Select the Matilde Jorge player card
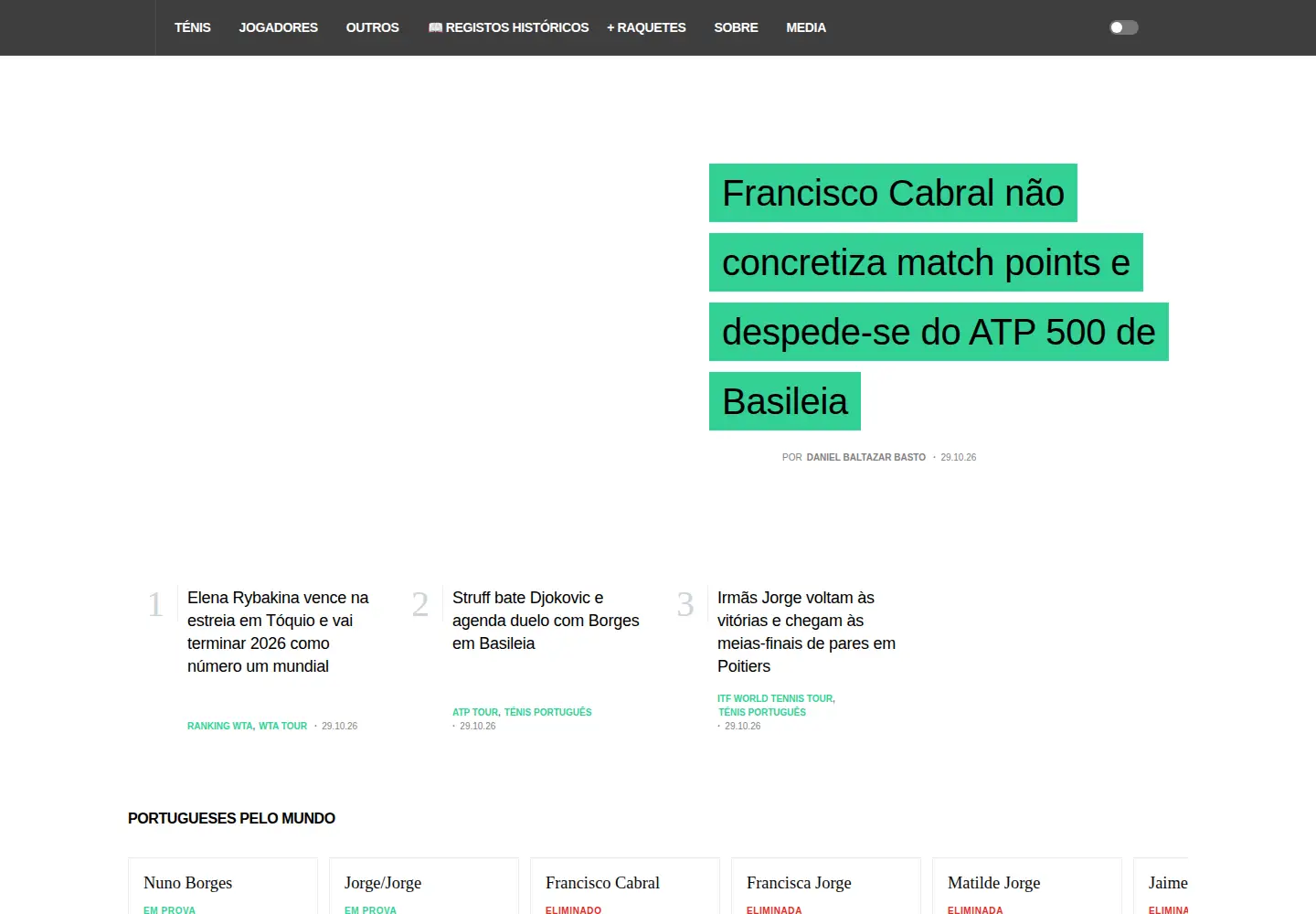1316x914 pixels. [x=1027, y=886]
